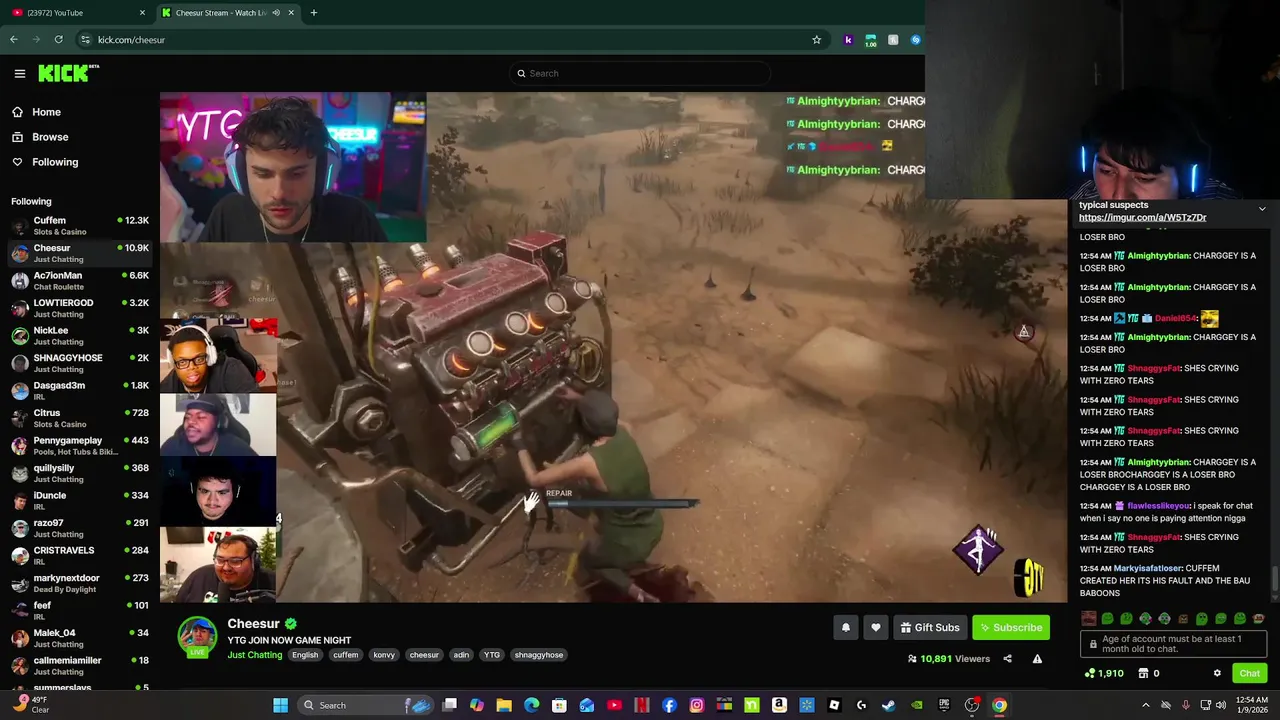Open Steam from the taskbar
This screenshot has height=720, width=1280.
point(888,705)
